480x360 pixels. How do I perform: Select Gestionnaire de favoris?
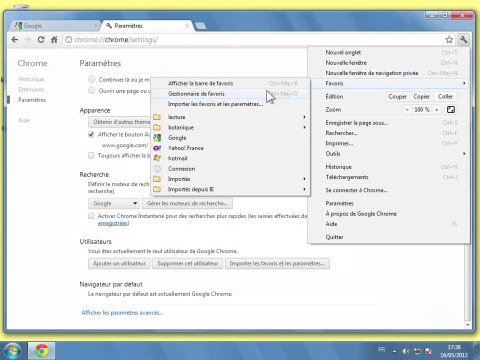pos(230,94)
